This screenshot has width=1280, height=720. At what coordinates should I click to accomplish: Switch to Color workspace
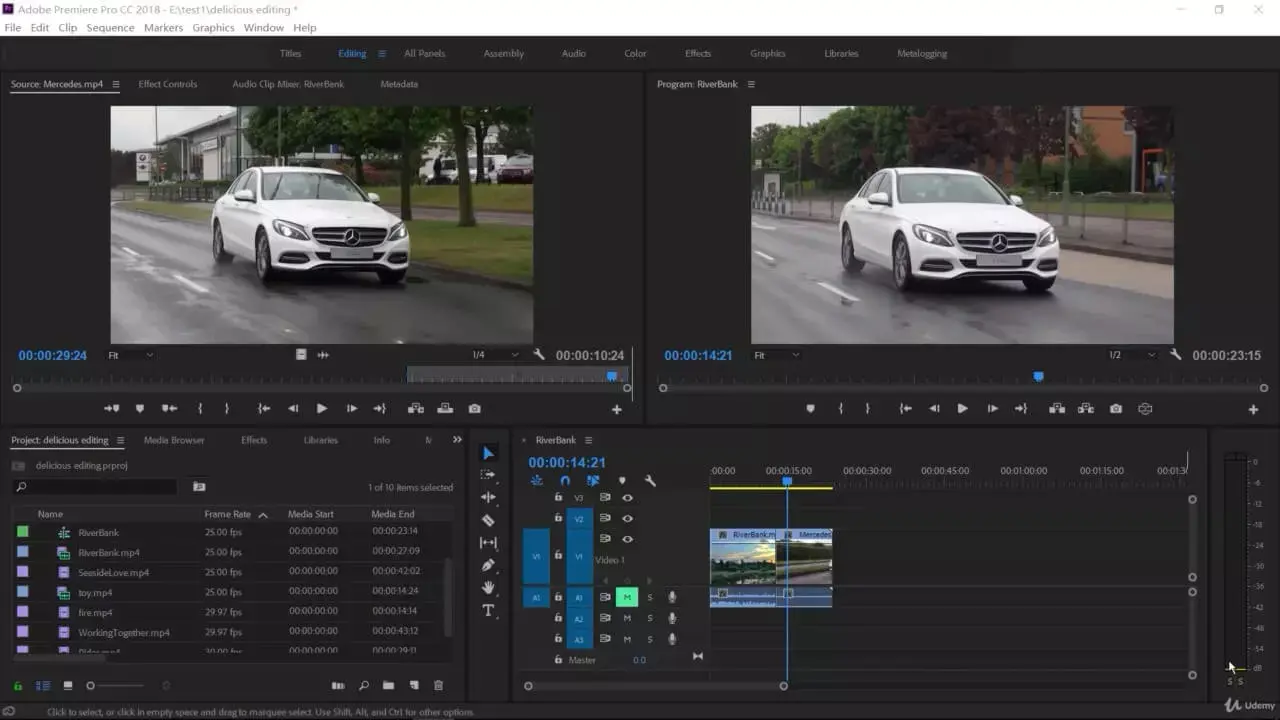click(635, 54)
